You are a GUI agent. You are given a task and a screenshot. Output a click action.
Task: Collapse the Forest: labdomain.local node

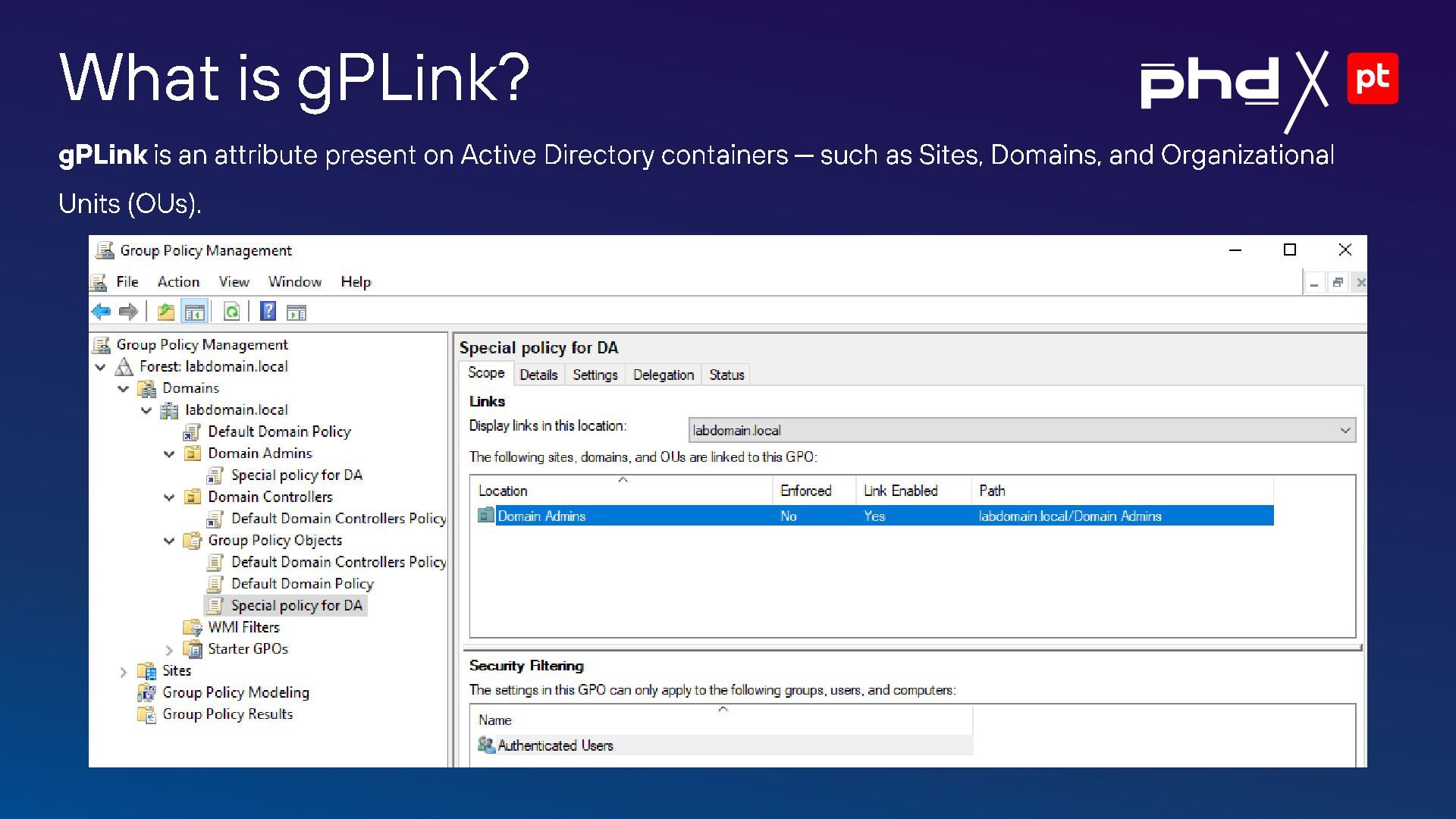101,367
